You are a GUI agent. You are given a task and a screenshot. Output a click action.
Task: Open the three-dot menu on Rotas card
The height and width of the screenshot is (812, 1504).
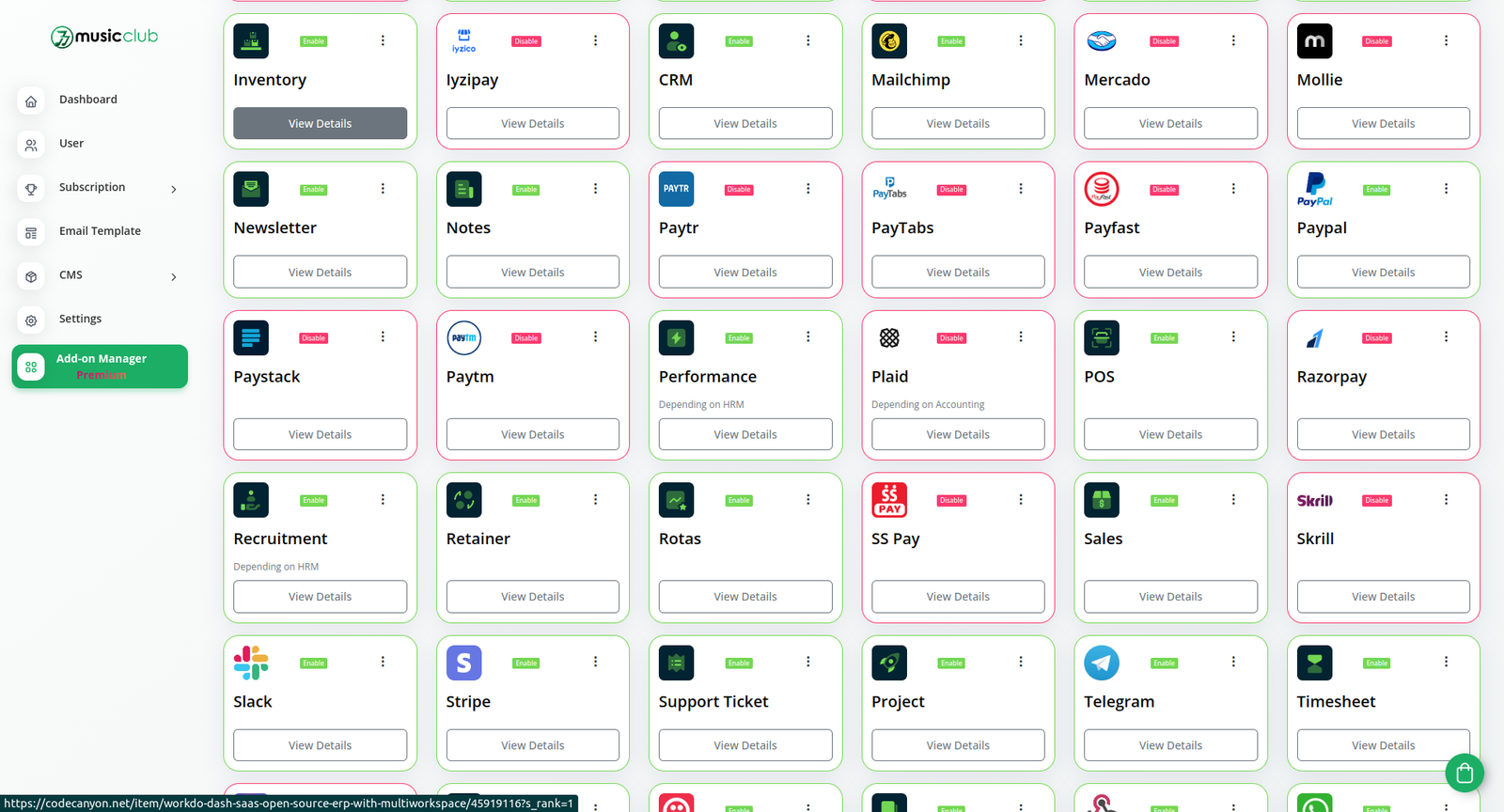tap(807, 500)
